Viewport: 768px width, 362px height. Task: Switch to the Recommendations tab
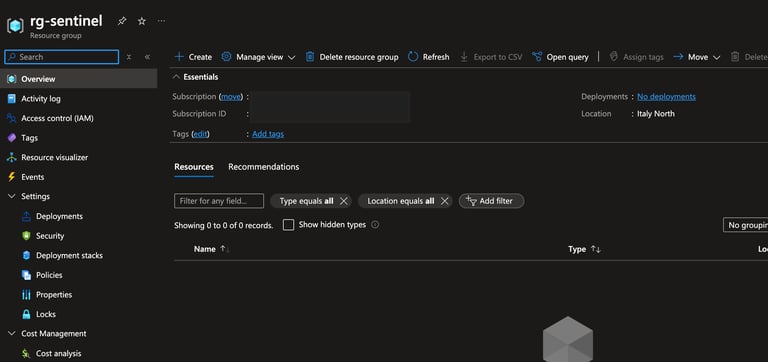pyautogui.click(x=264, y=167)
